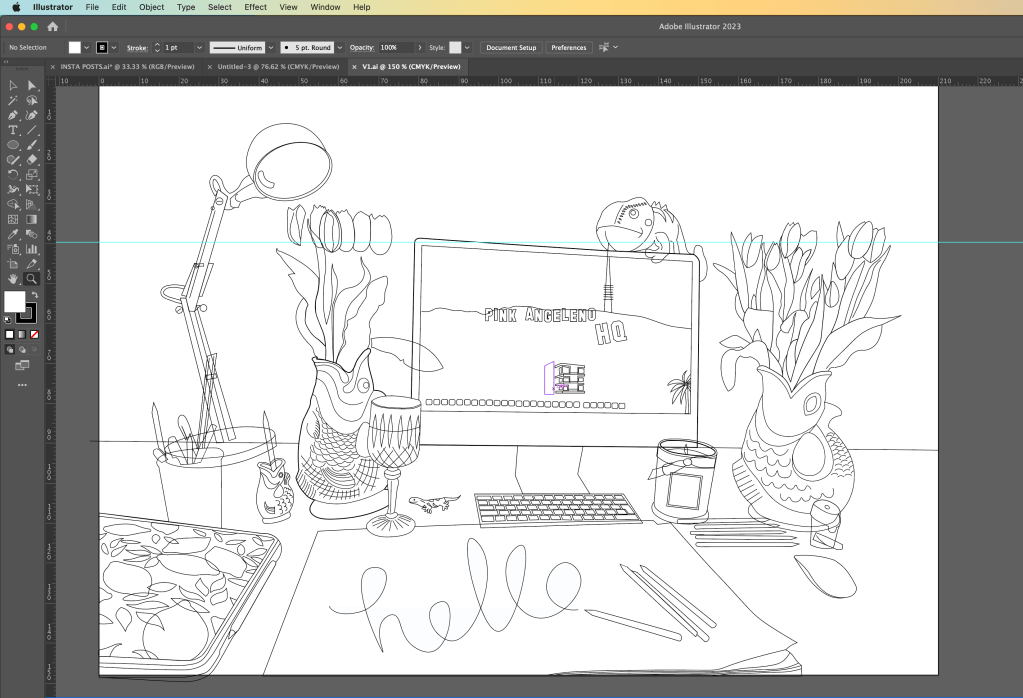Choose the Ellipse shape tool

click(13, 145)
